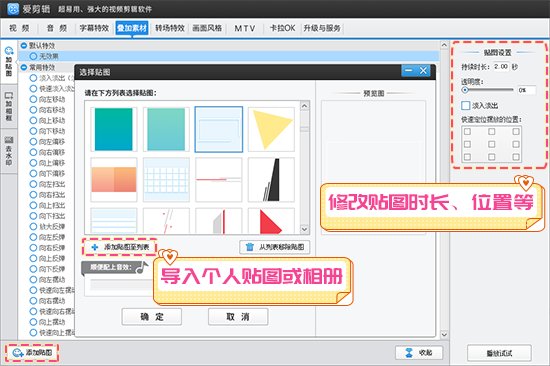Image resolution: width=550 pixels, height=366 pixels.
Task: Switch to the 视频 tab
Action: point(19,28)
